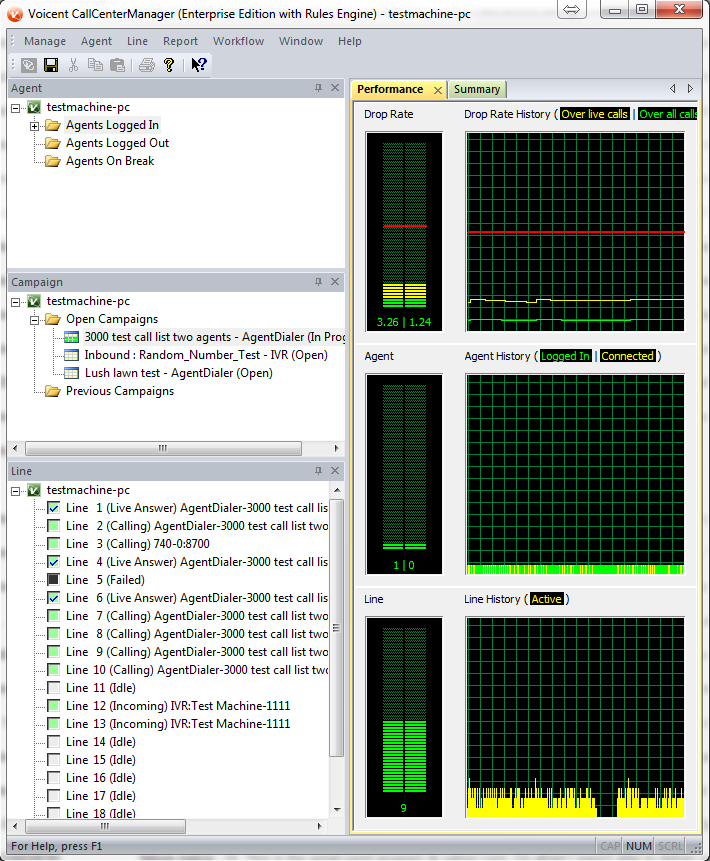Select Line 3 (Calling) 740-0:8700 row
Viewport: 710px width, 861px height.
pyautogui.click(x=138, y=544)
